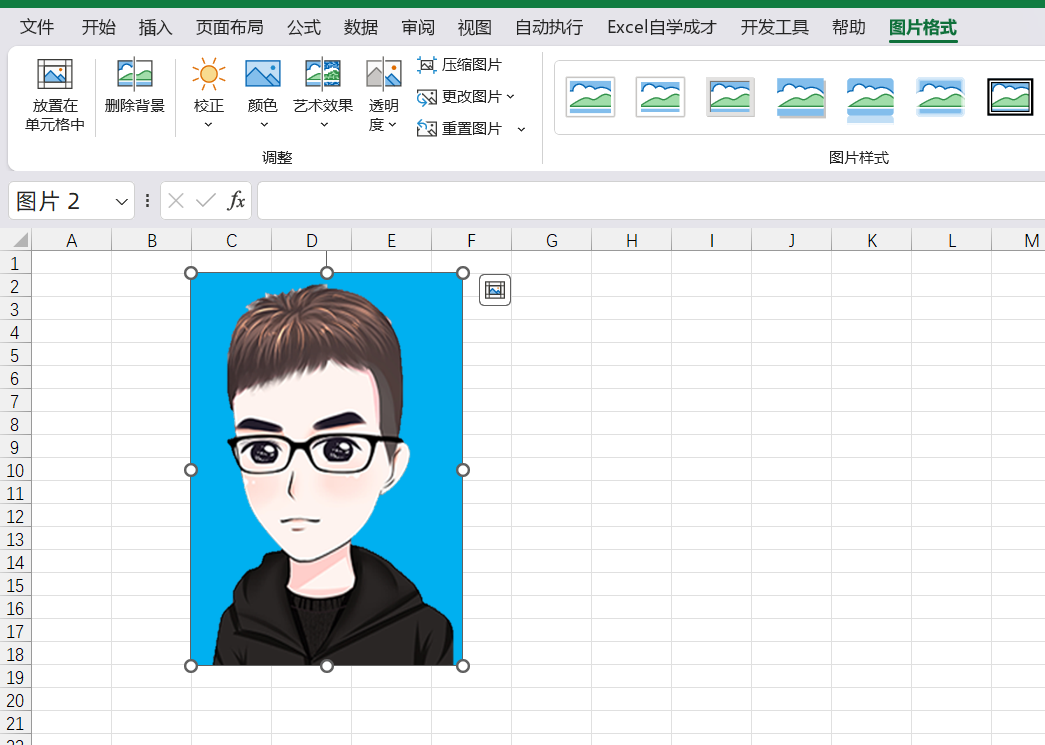Expand the Name Box dropdown arrow
Viewport: 1045px width, 745px height.
[x=121, y=201]
